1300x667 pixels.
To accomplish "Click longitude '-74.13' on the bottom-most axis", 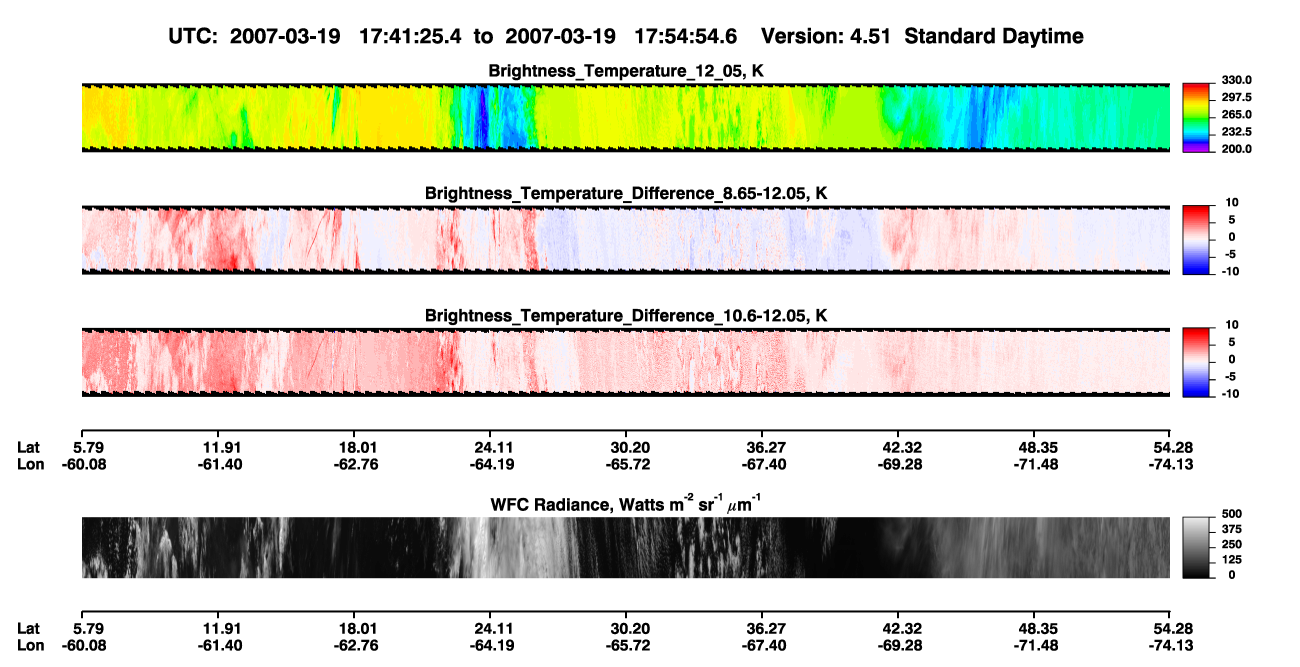I will pyautogui.click(x=1170, y=646).
